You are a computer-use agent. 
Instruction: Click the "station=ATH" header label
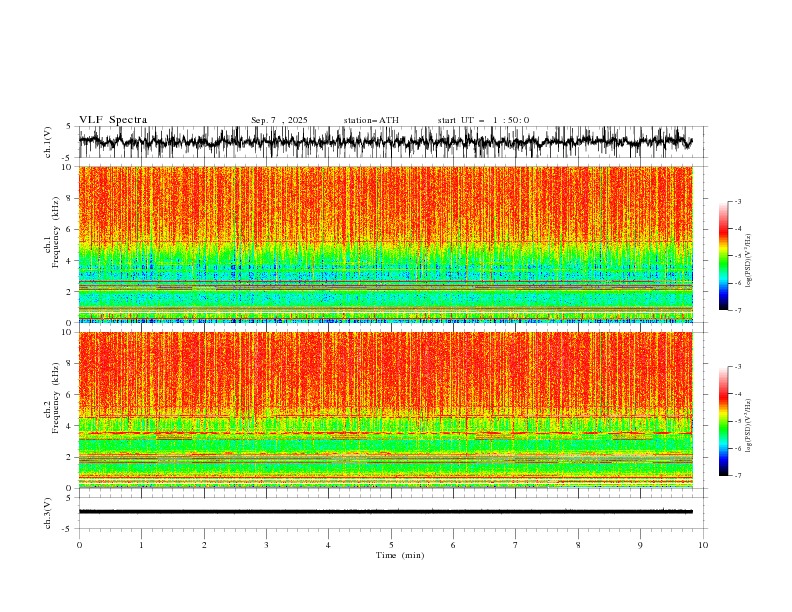click(x=371, y=120)
